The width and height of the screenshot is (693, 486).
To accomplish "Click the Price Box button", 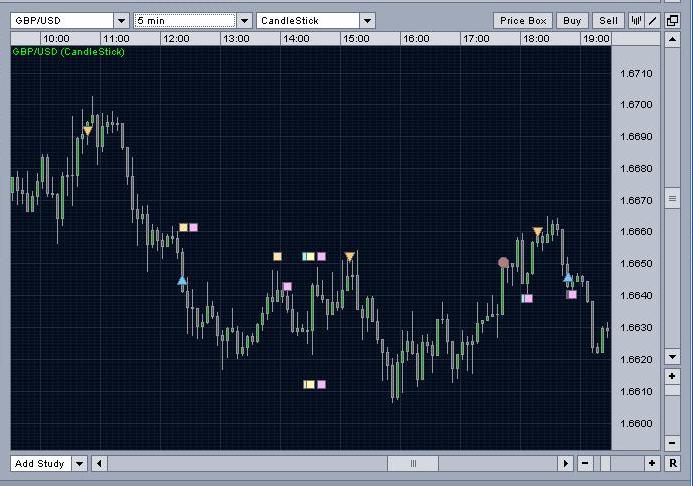I will 523,21.
